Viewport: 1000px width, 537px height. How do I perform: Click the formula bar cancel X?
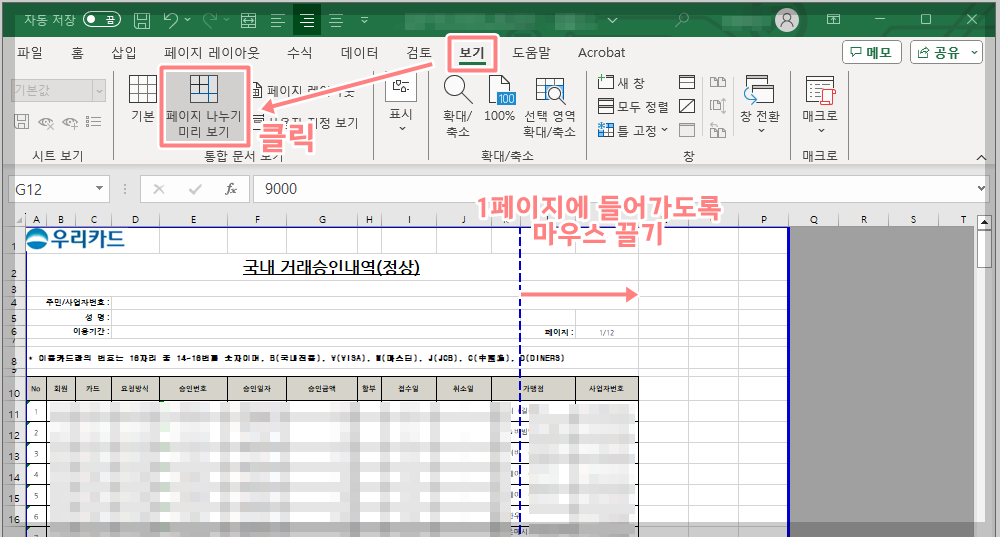[159, 189]
